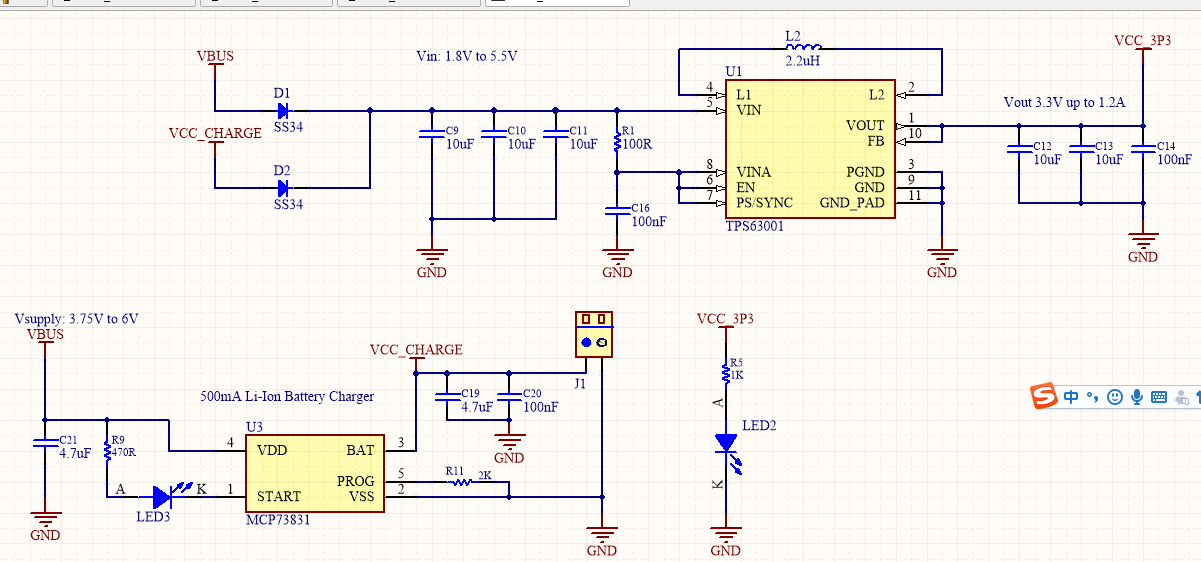Open the soft keyboard on IME bar
This screenshot has width=1201, height=562.
click(1159, 397)
